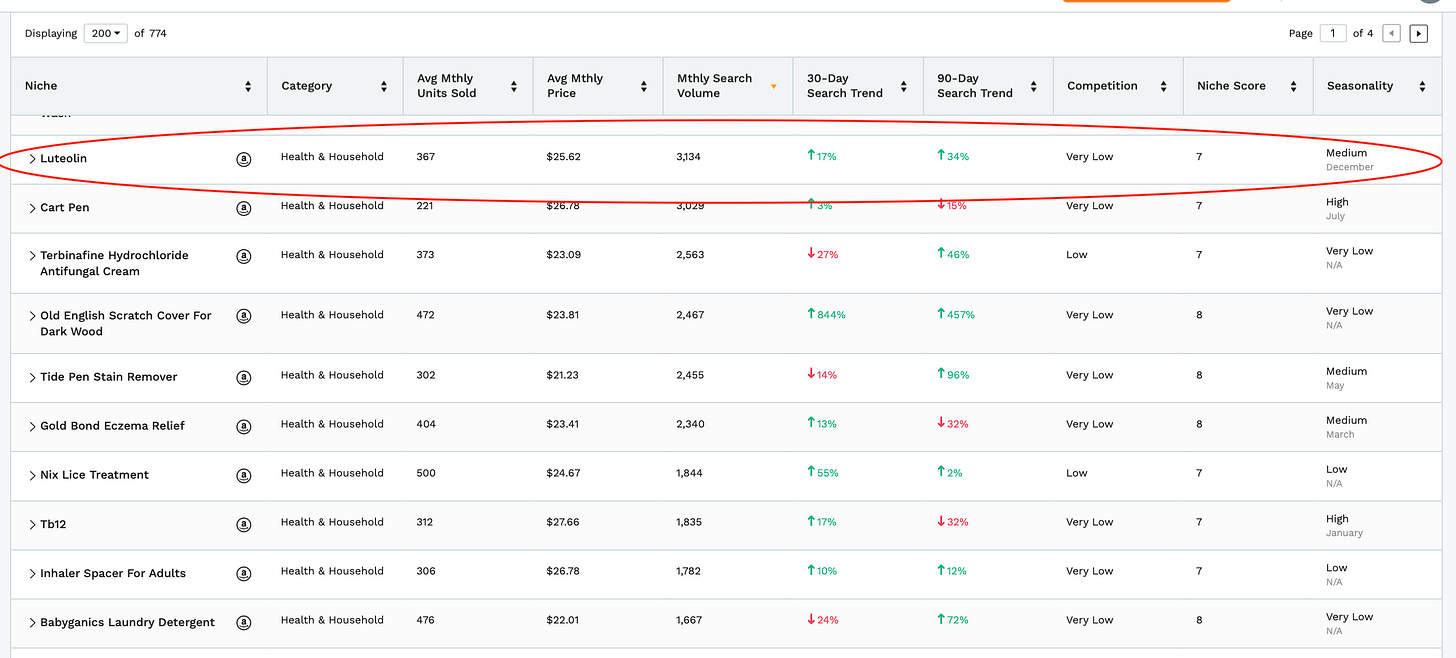1456x658 pixels.
Task: Click the 844% 30-day trend value
Action: tap(826, 314)
